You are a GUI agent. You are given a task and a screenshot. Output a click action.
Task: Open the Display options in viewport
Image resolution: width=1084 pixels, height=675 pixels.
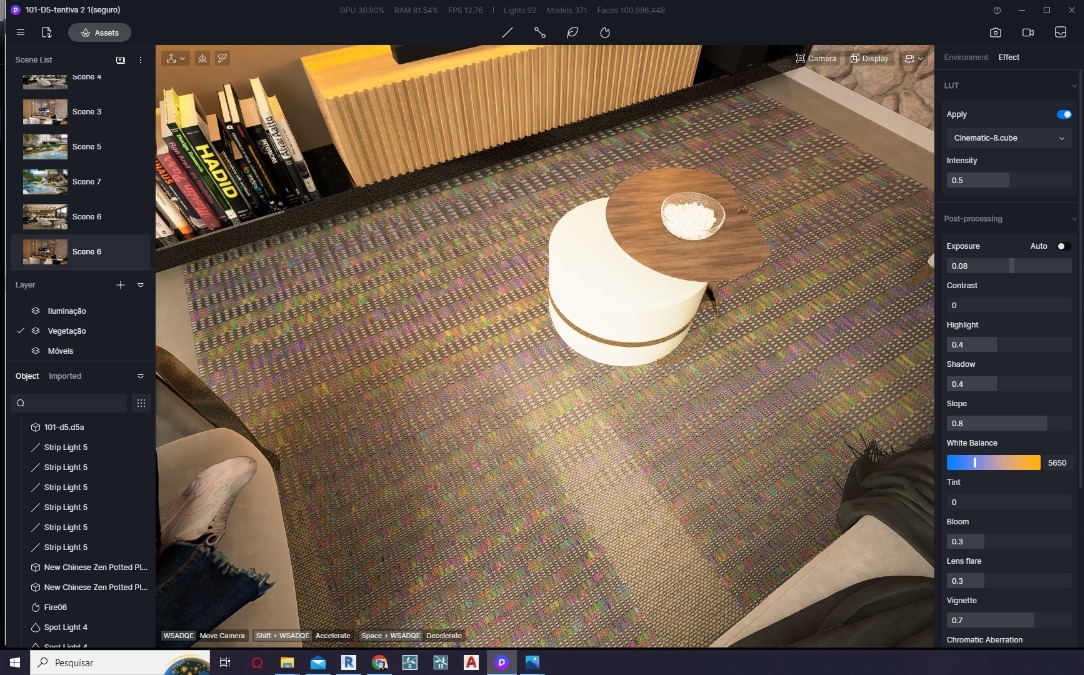tap(868, 58)
